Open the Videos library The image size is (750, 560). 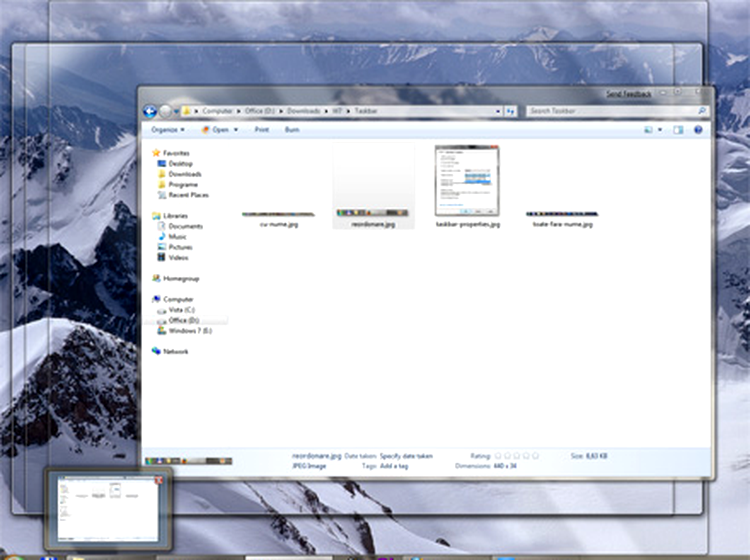pos(178,258)
